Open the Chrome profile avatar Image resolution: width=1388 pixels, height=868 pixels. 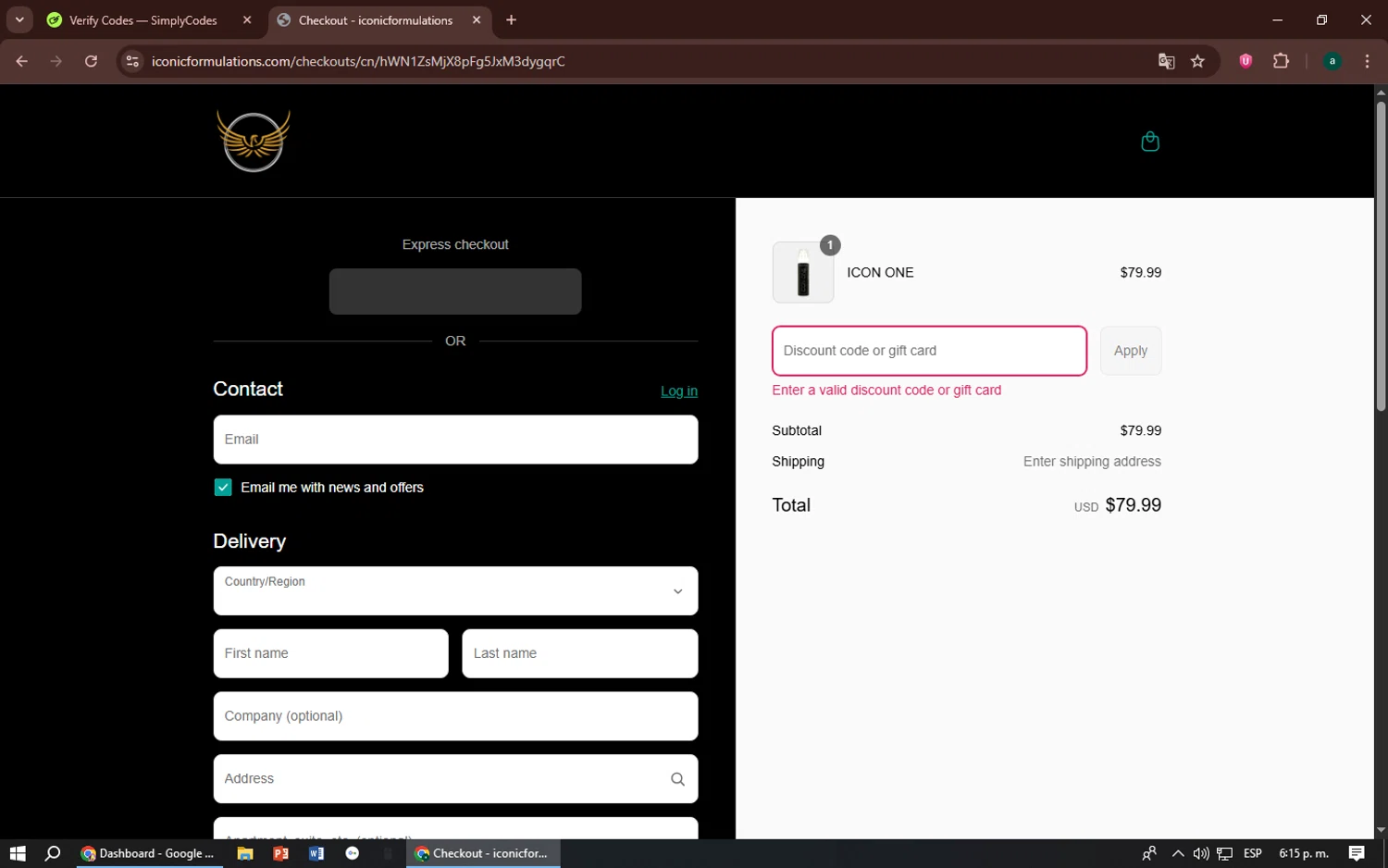coord(1332,61)
